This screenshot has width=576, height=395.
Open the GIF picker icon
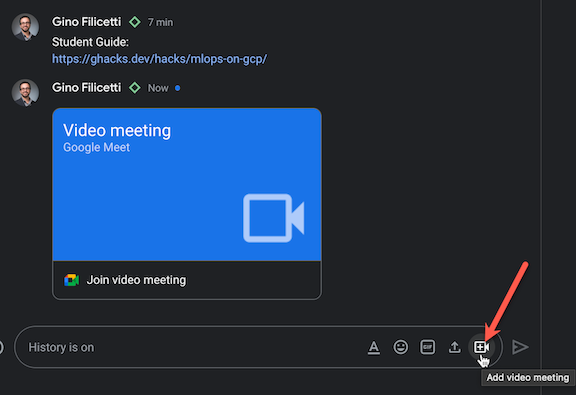[x=428, y=347]
